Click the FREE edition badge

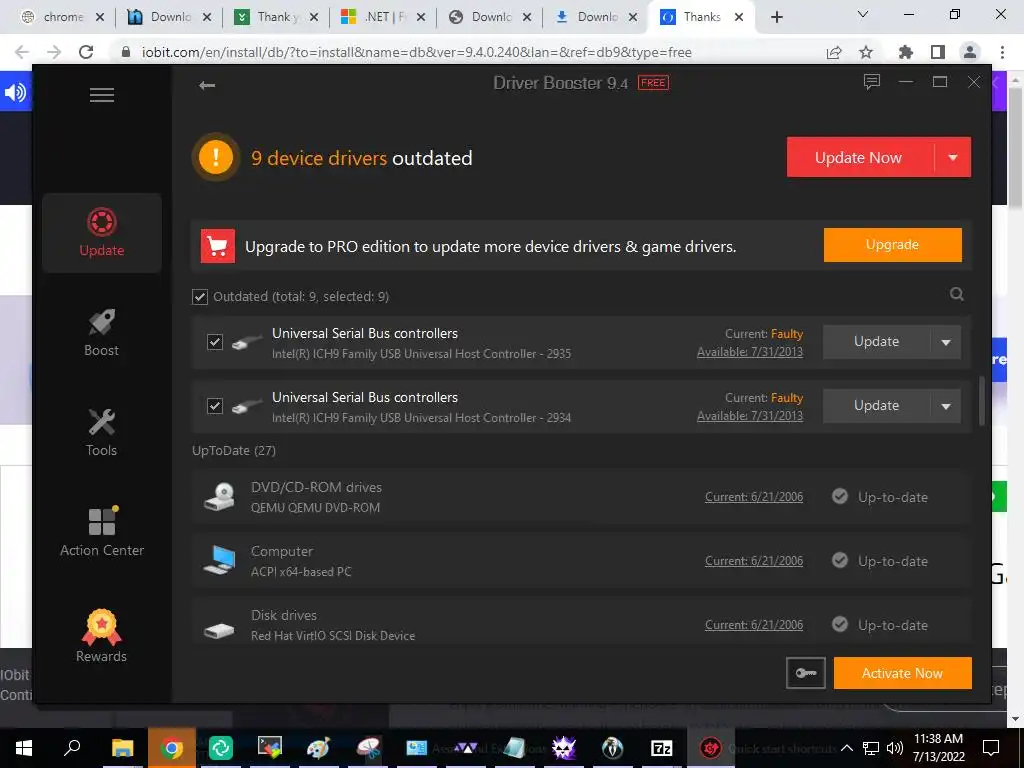coord(653,83)
